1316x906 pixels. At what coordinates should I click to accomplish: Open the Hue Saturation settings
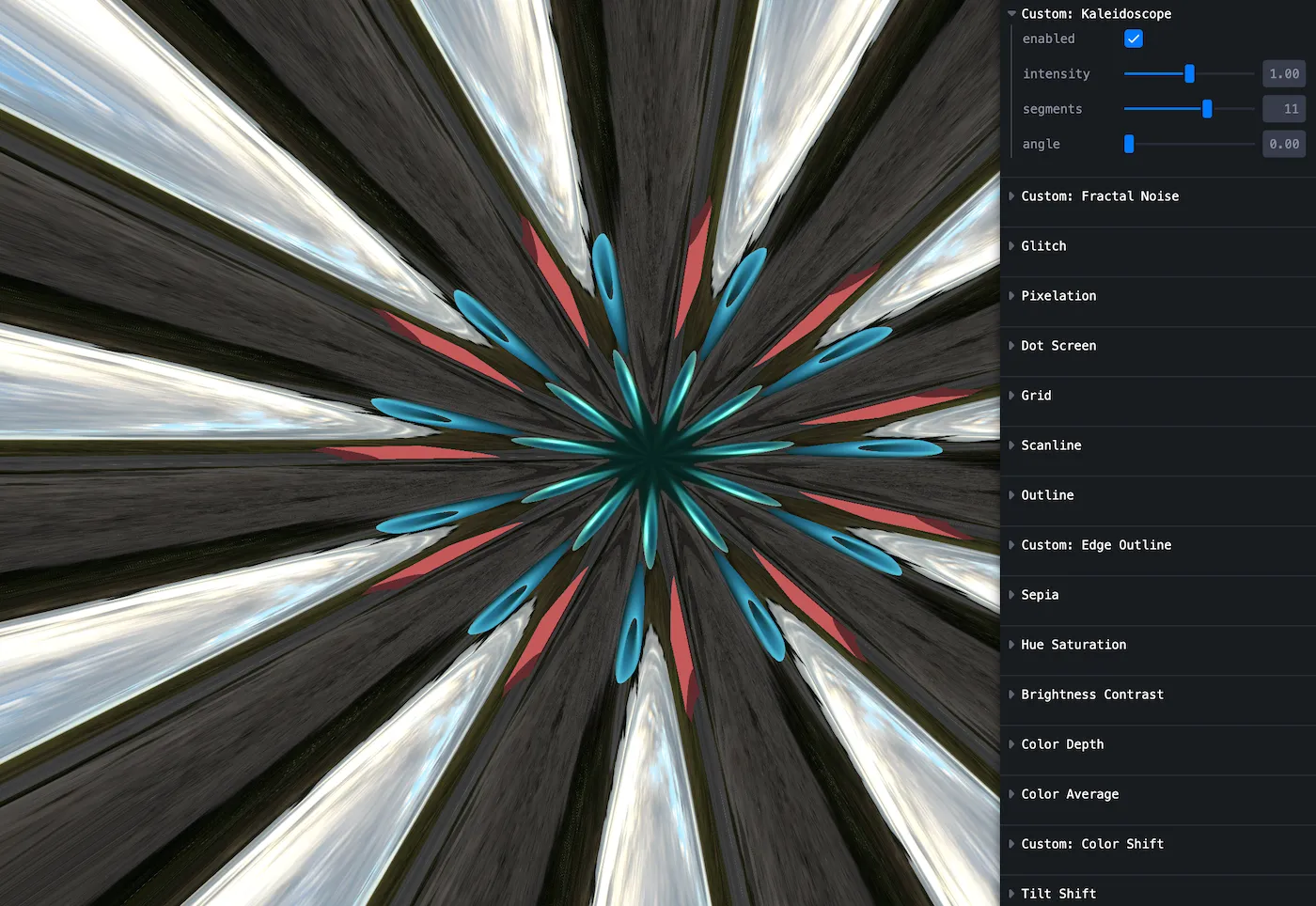(1073, 645)
